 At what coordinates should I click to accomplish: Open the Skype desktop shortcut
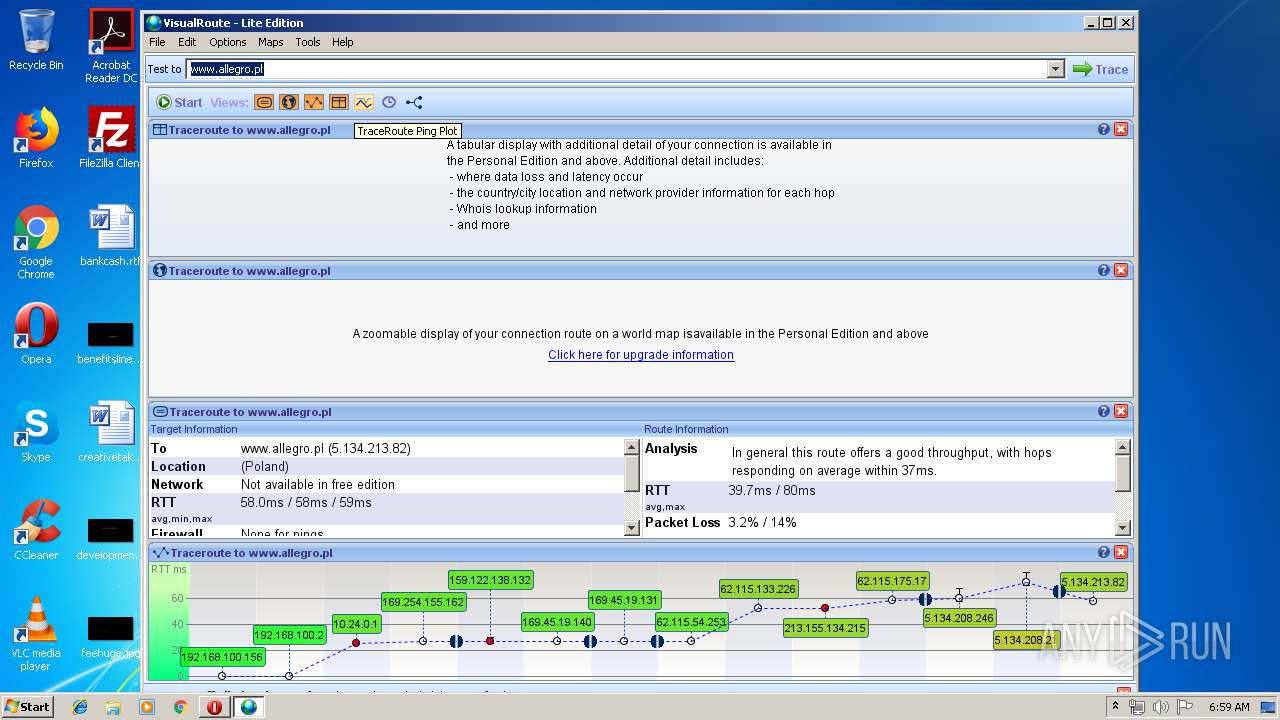point(36,432)
